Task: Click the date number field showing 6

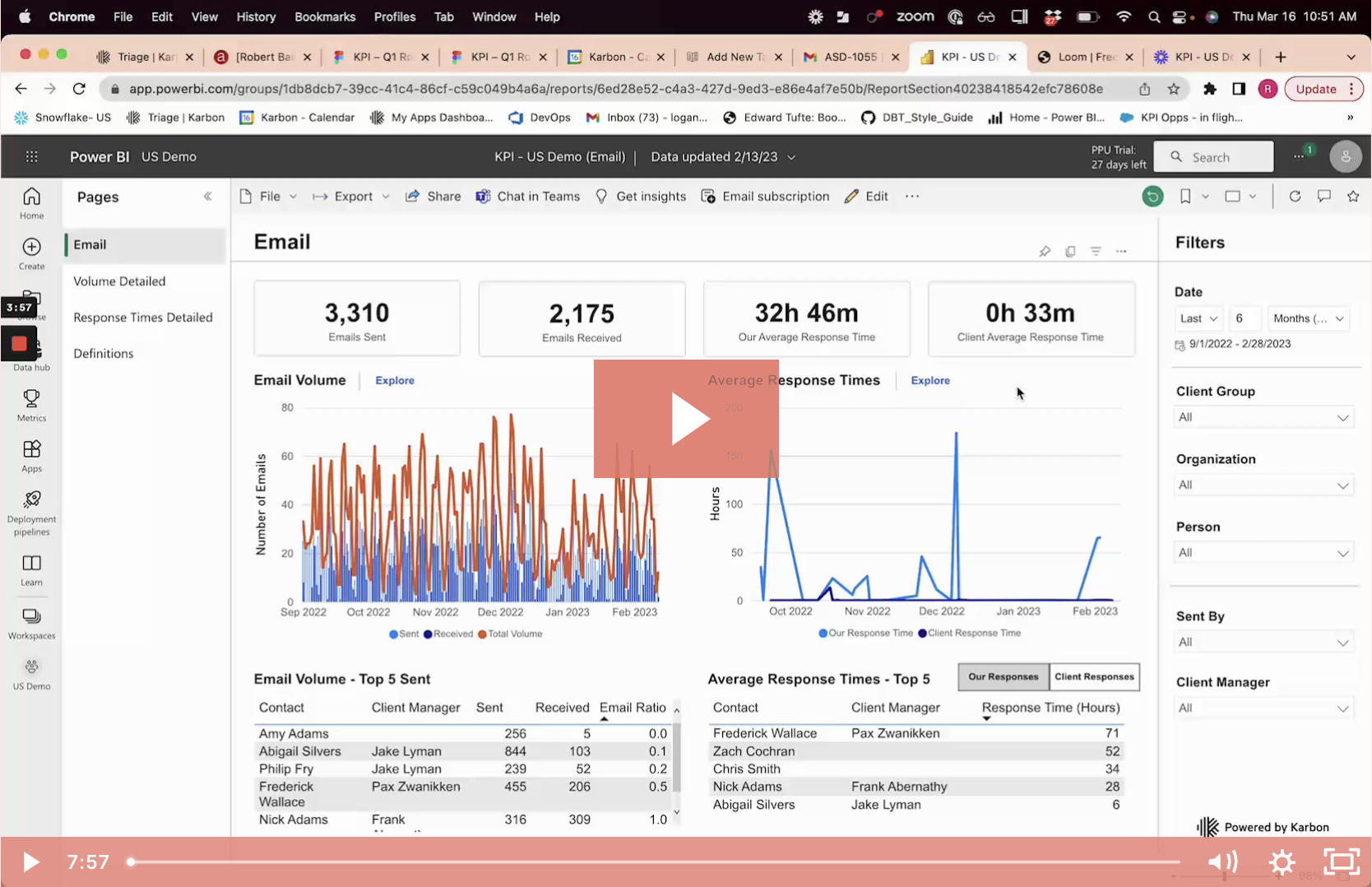Action: 1245,319
